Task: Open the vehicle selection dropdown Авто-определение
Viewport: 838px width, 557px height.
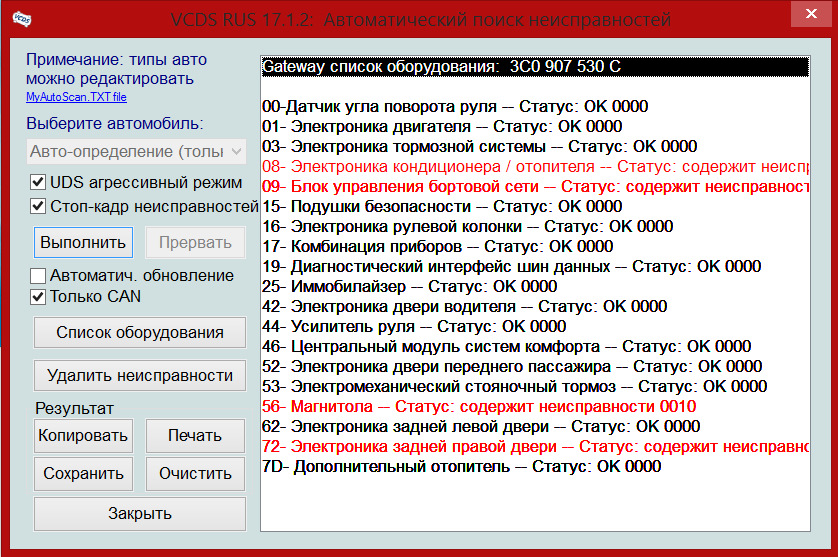Action: [x=136, y=152]
